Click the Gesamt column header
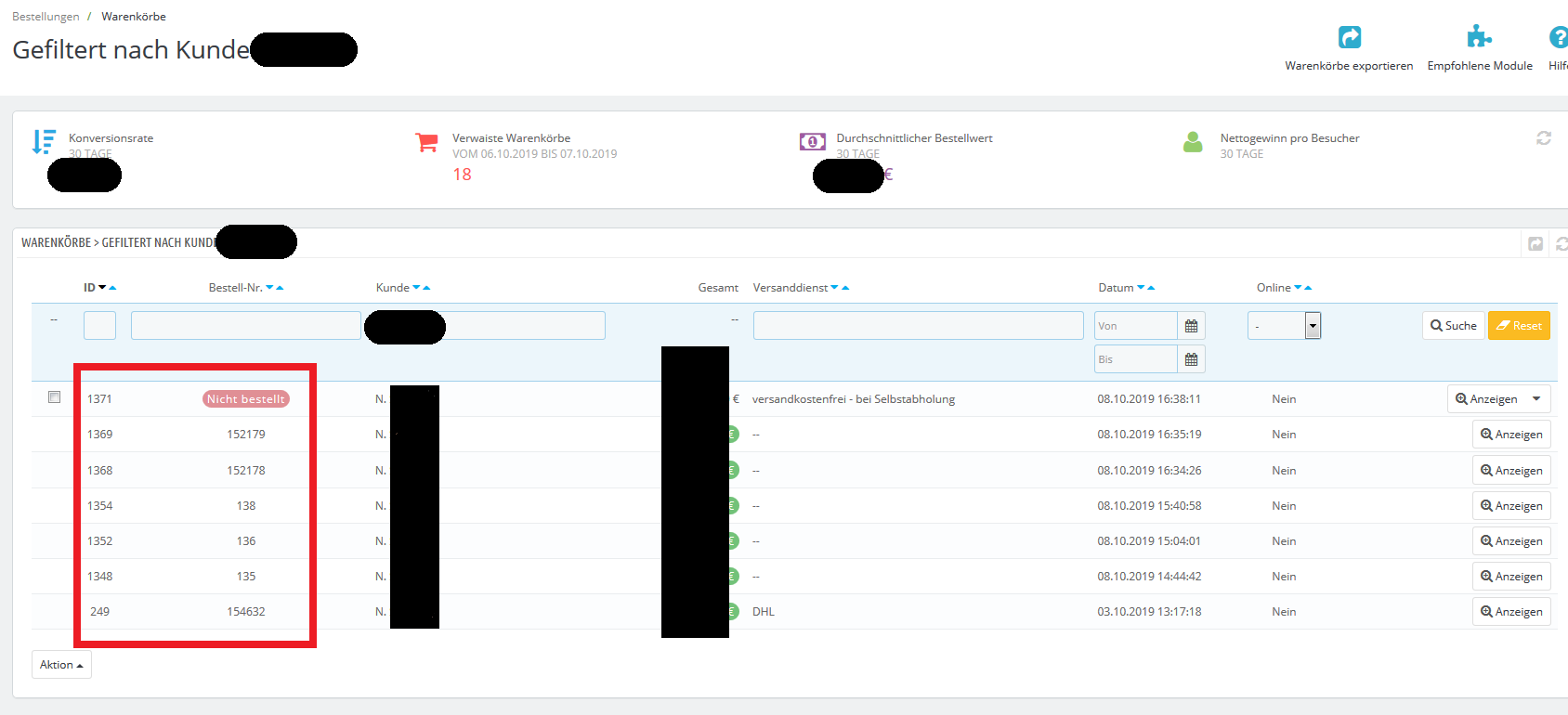This screenshot has height=715, width=1568. [718, 288]
